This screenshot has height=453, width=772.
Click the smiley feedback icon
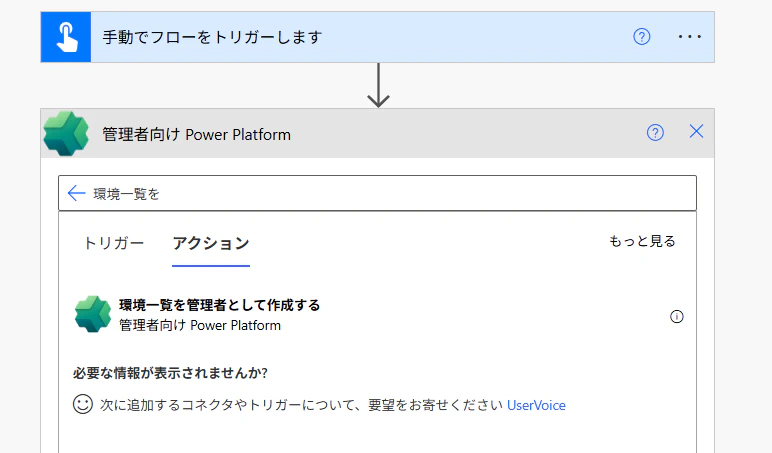[83, 404]
